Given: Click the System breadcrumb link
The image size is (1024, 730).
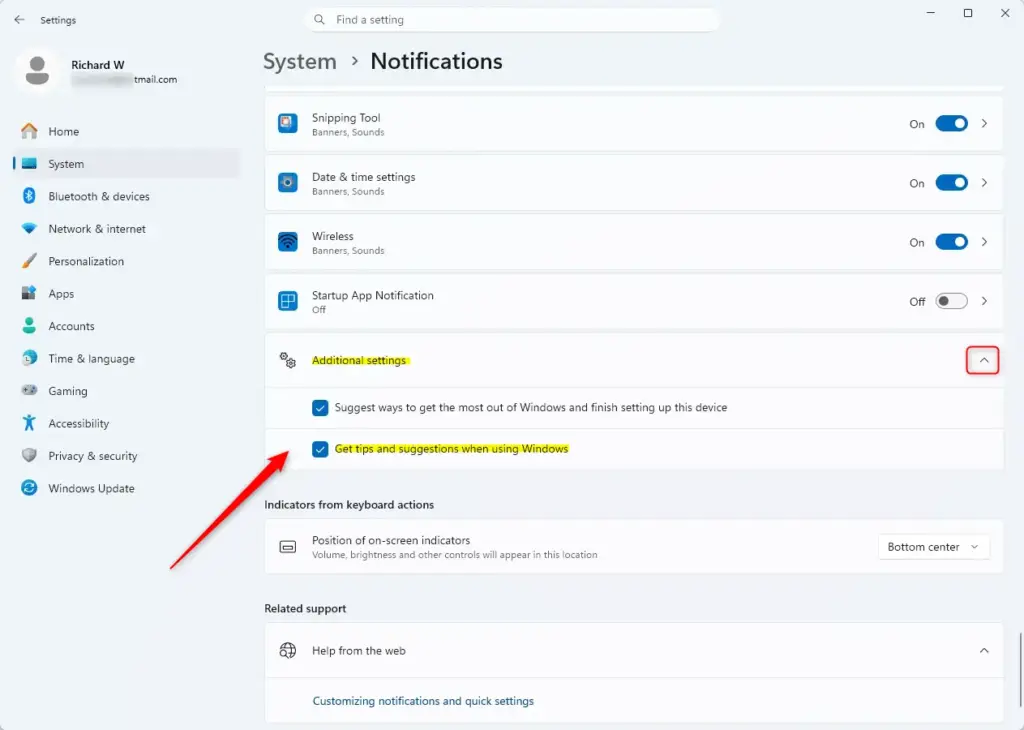Looking at the screenshot, I should (300, 61).
